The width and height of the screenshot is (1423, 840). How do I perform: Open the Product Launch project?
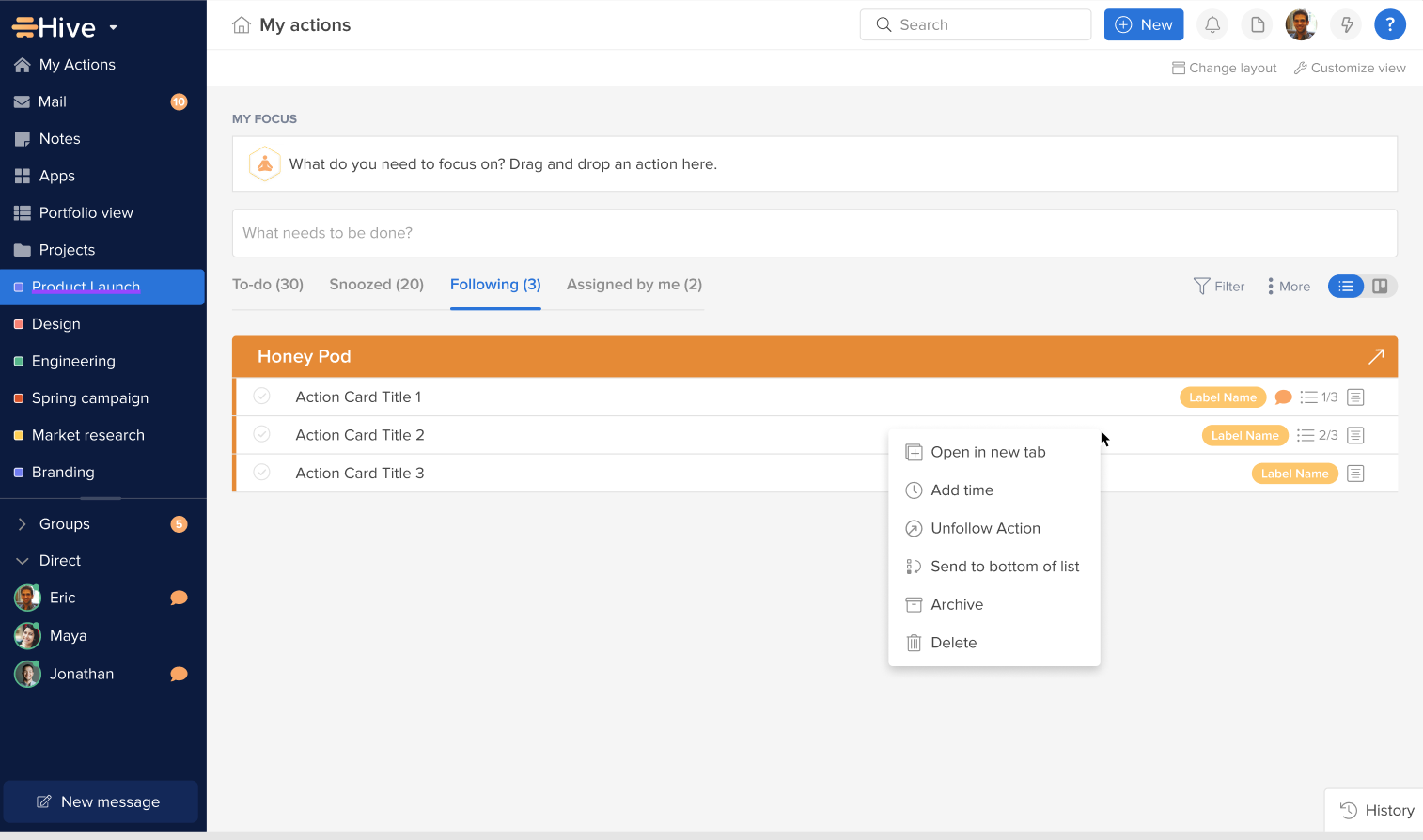pos(102,288)
